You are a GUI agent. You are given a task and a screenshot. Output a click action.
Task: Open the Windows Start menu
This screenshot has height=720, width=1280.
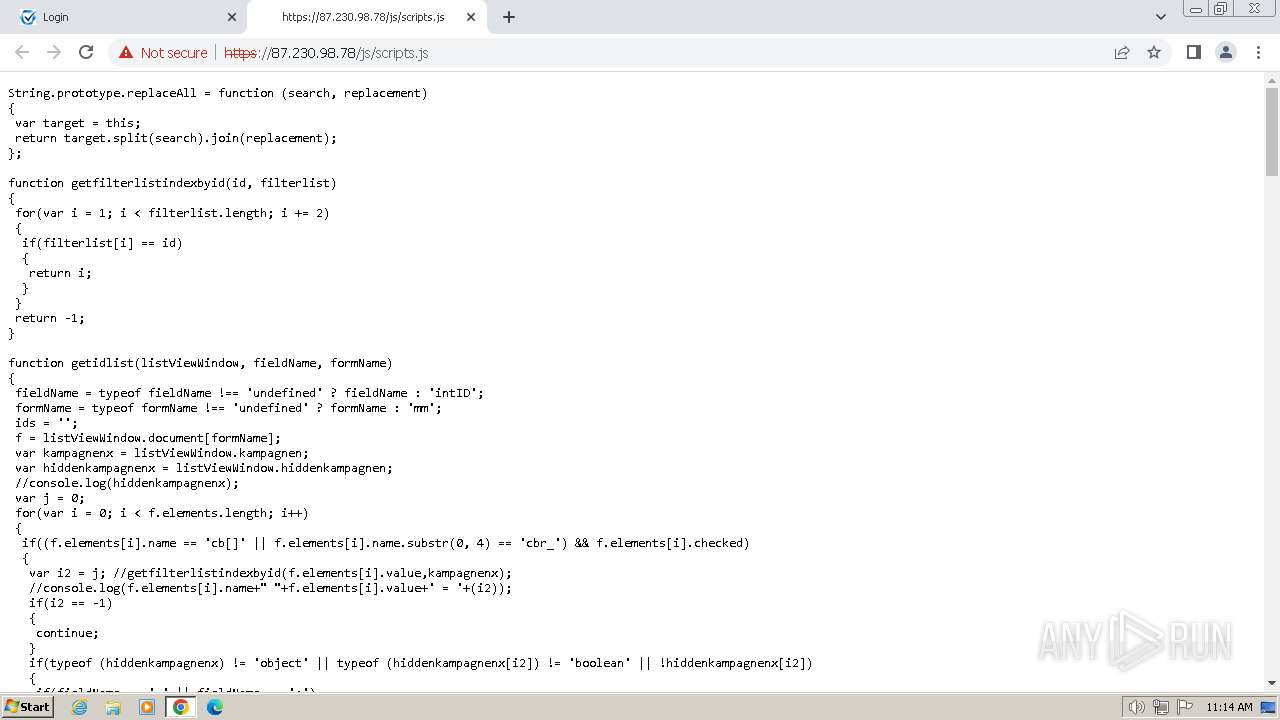point(28,706)
